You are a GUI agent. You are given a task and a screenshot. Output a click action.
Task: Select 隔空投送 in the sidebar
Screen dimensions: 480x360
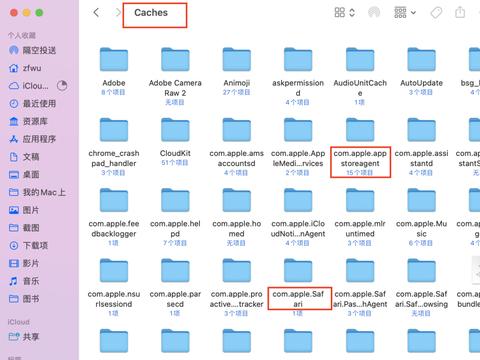coord(32,50)
